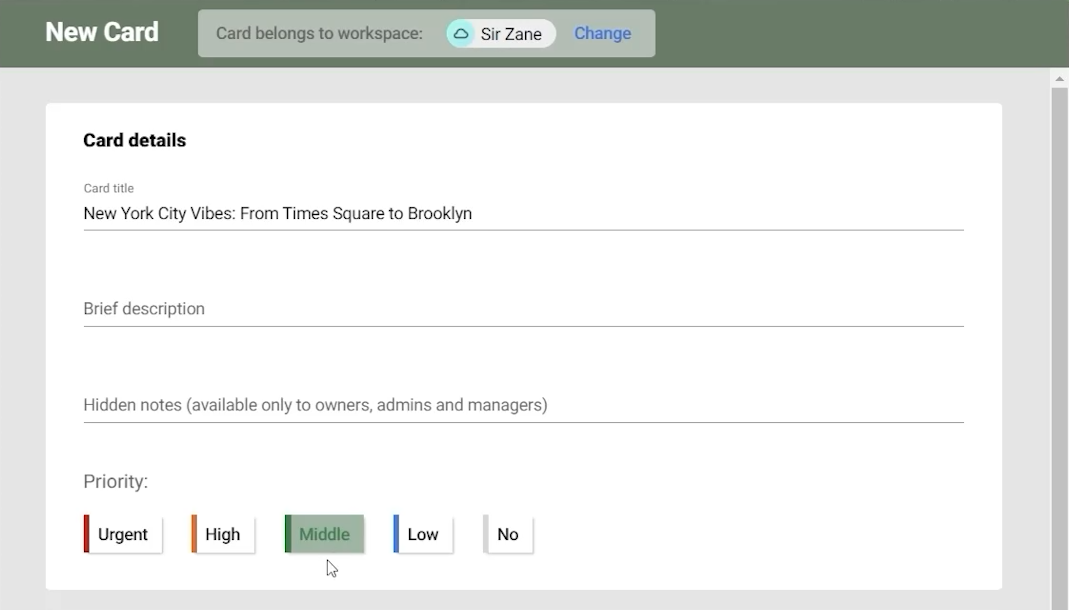Click the Change workspace link
This screenshot has width=1069, height=610.
(602, 34)
